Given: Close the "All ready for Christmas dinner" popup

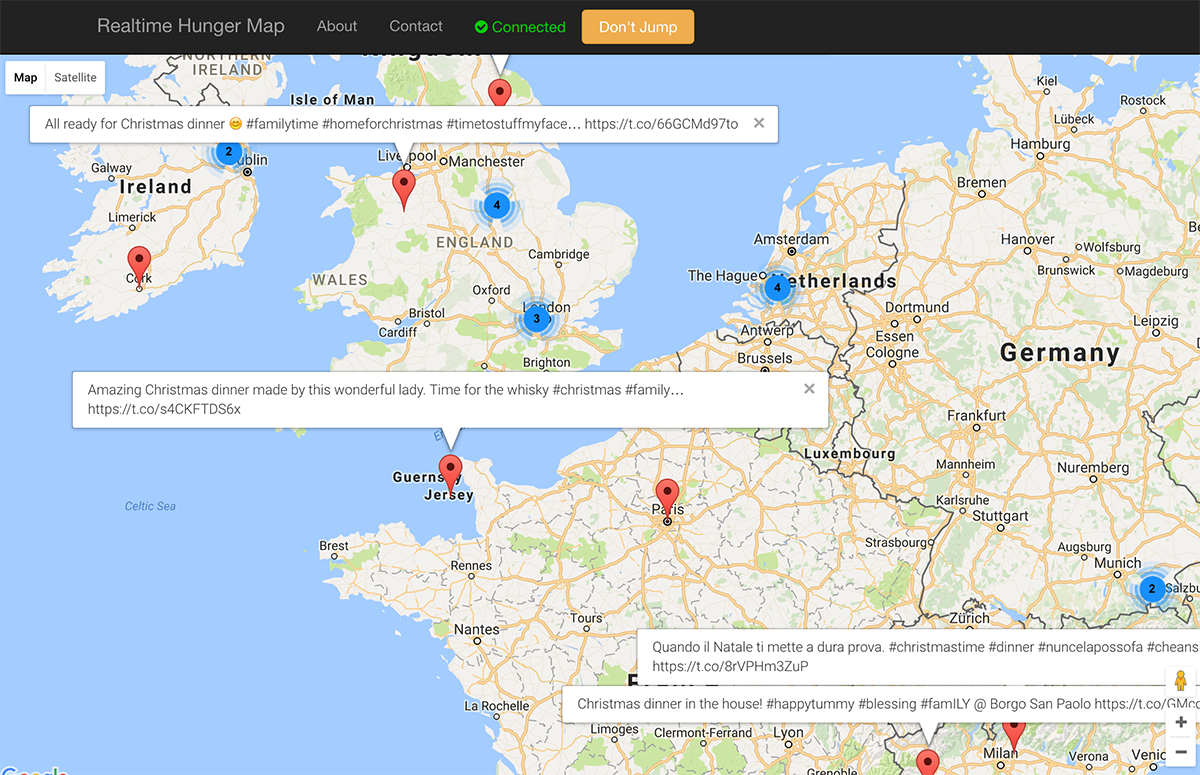Looking at the screenshot, I should pos(759,123).
